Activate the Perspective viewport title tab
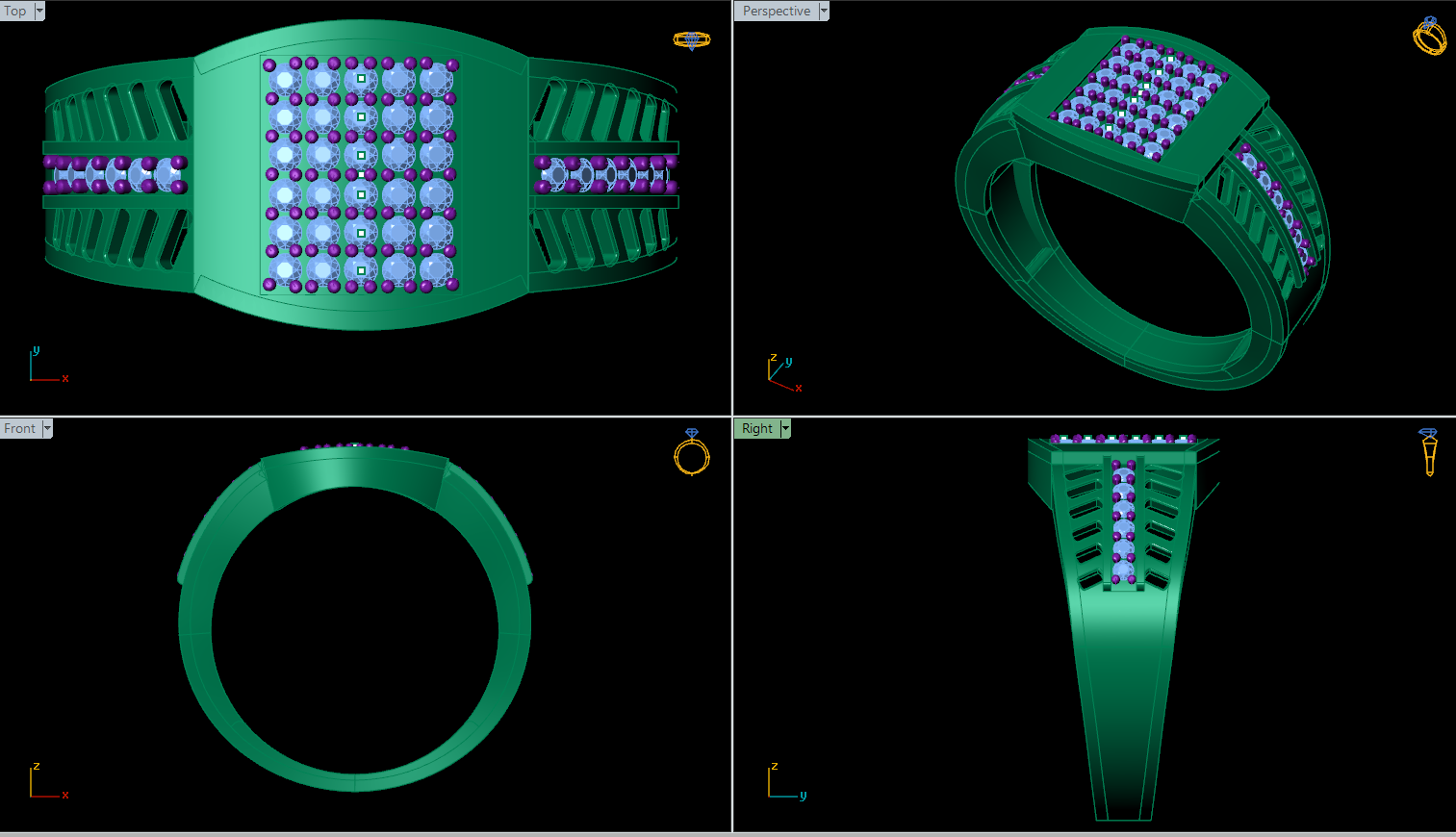Viewport: 1456px width, 837px height. coord(777,11)
